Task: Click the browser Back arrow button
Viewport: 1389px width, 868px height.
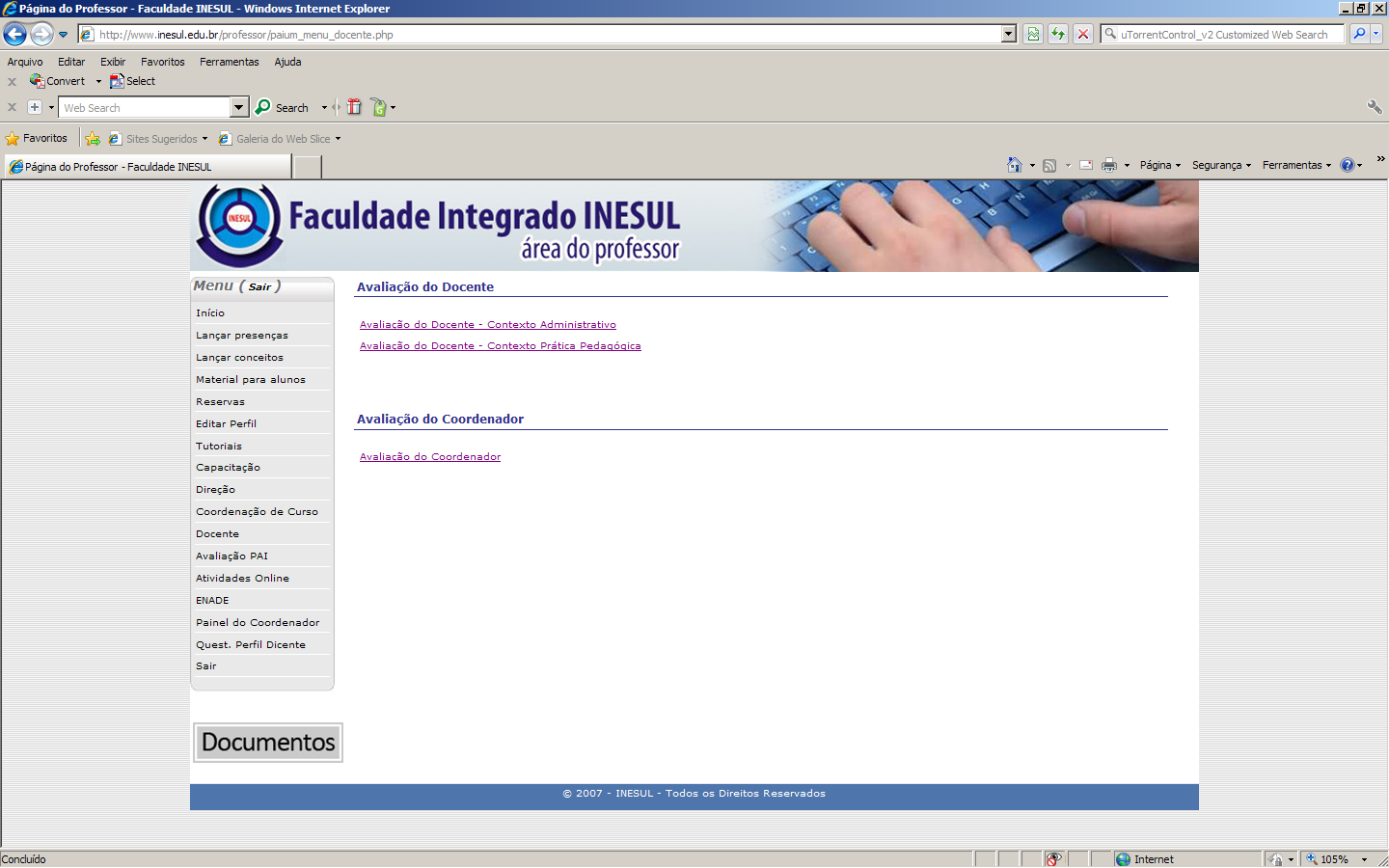Action: pyautogui.click(x=14, y=34)
